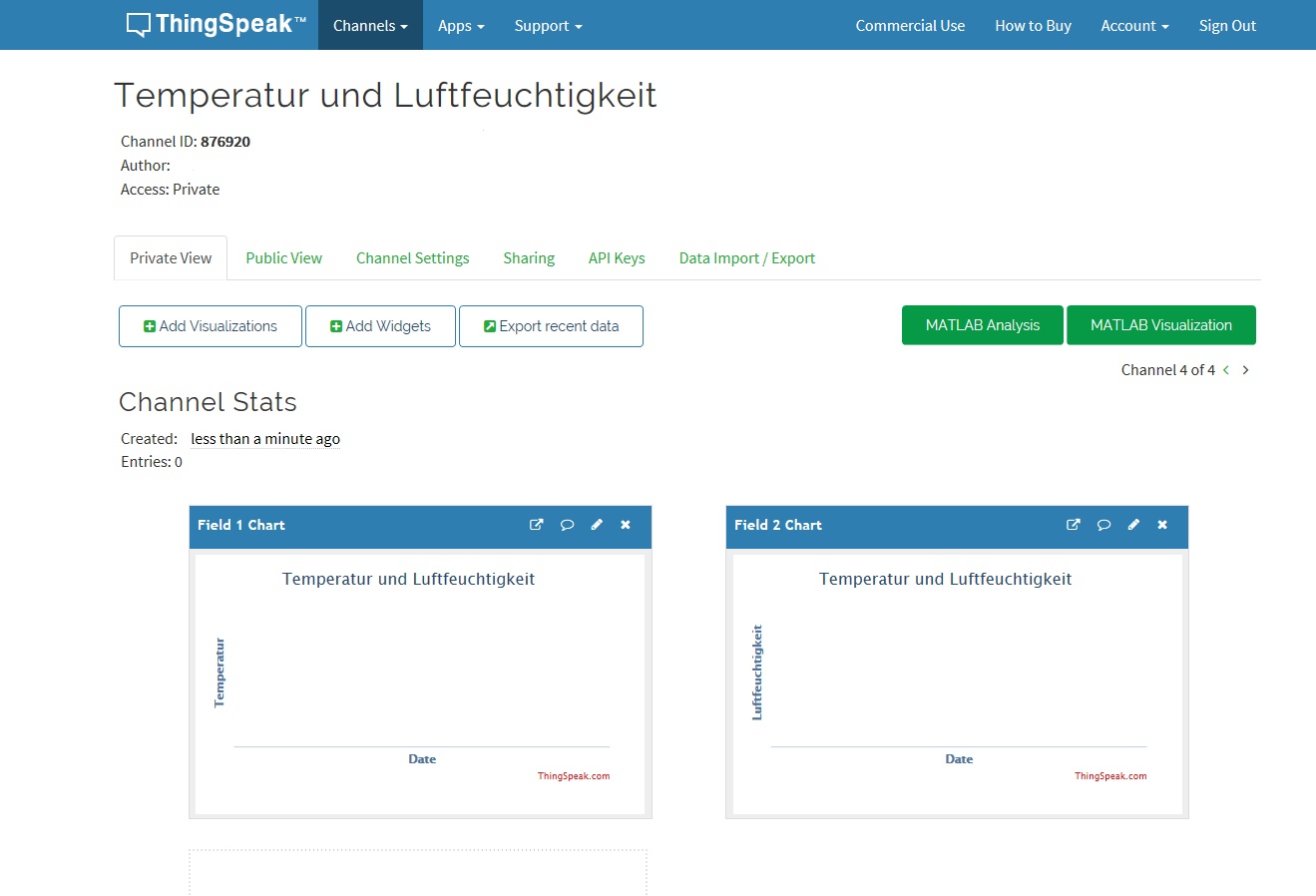The width and height of the screenshot is (1316, 896).
Task: Go to the next channel arrow
Action: tap(1245, 370)
